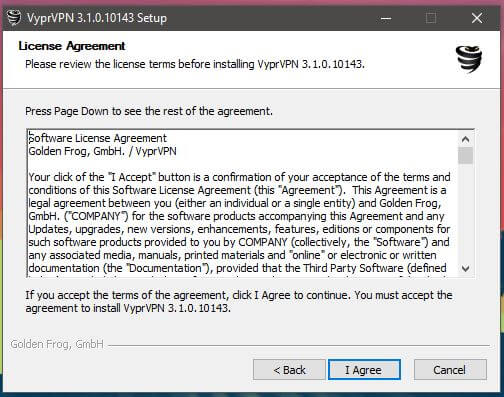The image size is (504, 397).
Task: Click the greyed-out maximize window button
Action: tap(431, 18)
